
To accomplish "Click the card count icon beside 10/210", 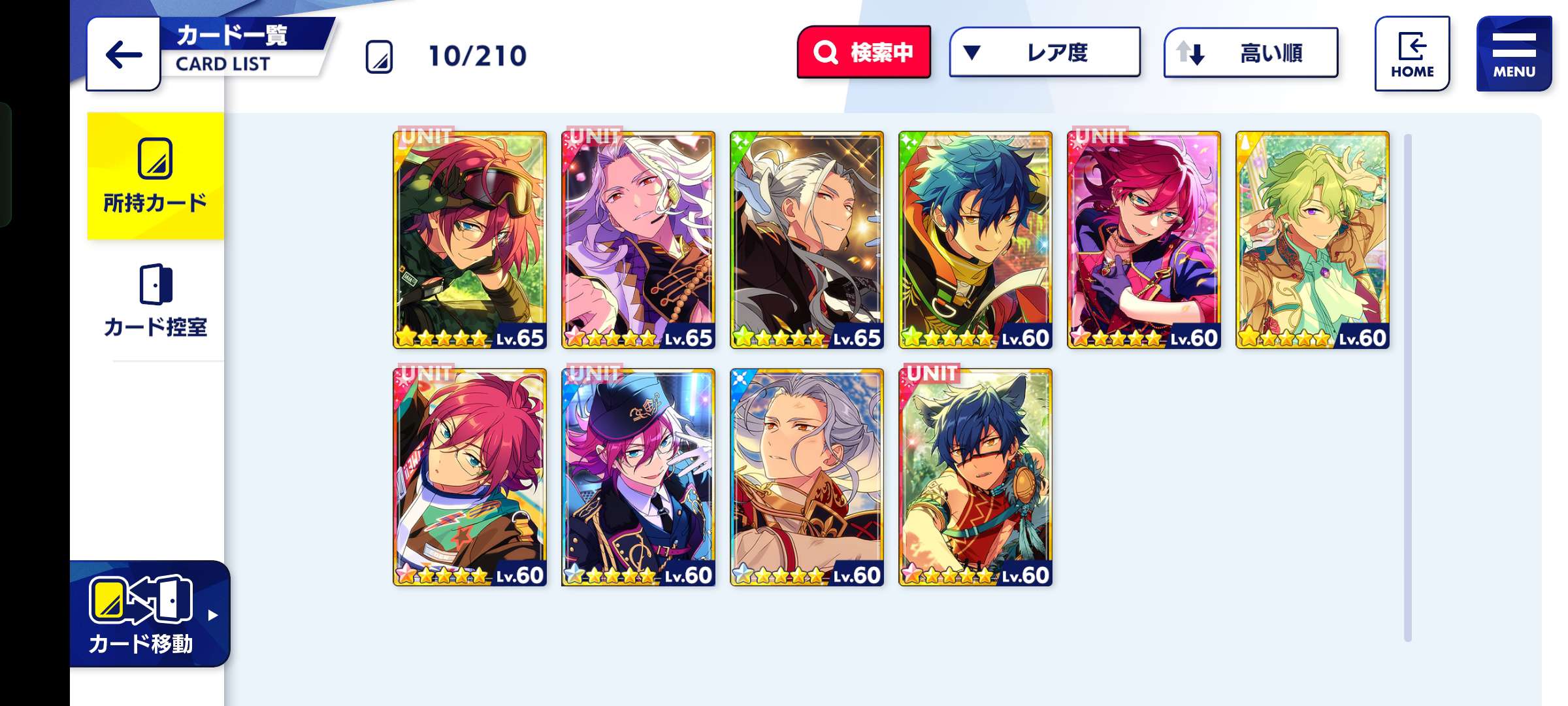I will [379, 56].
